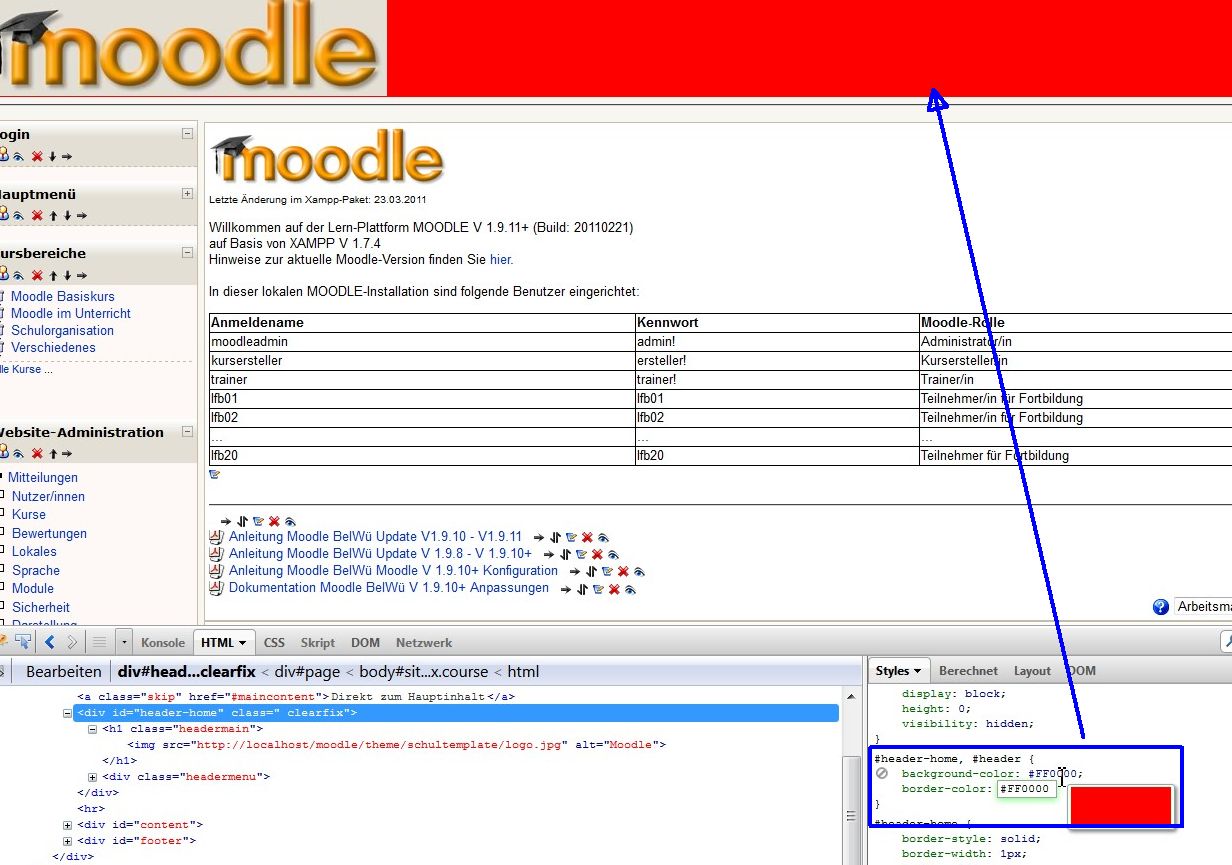This screenshot has height=865, width=1232.
Task: Hide the Update V1.9.10 - V1.9.11 resource
Action: click(603, 537)
